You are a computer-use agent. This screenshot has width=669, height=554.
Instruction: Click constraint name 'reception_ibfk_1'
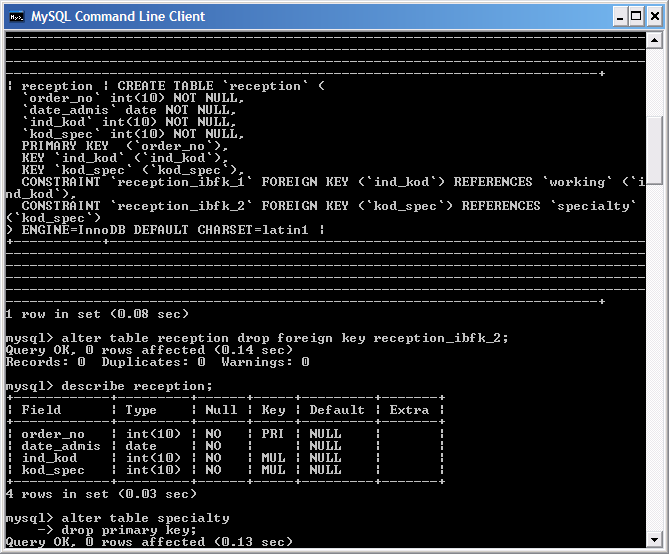coord(181,182)
